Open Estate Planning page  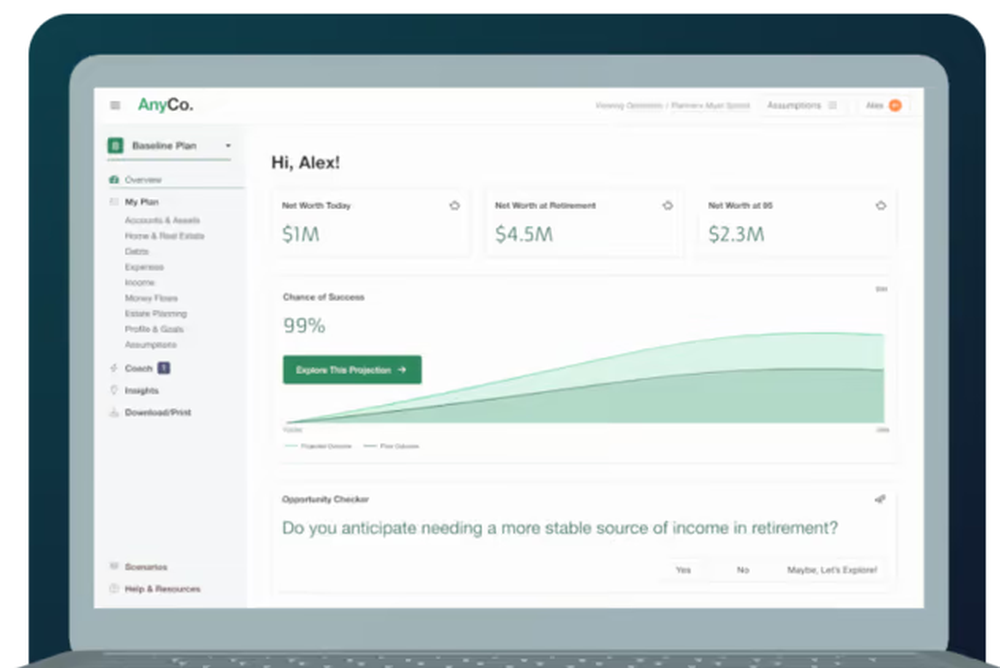[x=156, y=314]
